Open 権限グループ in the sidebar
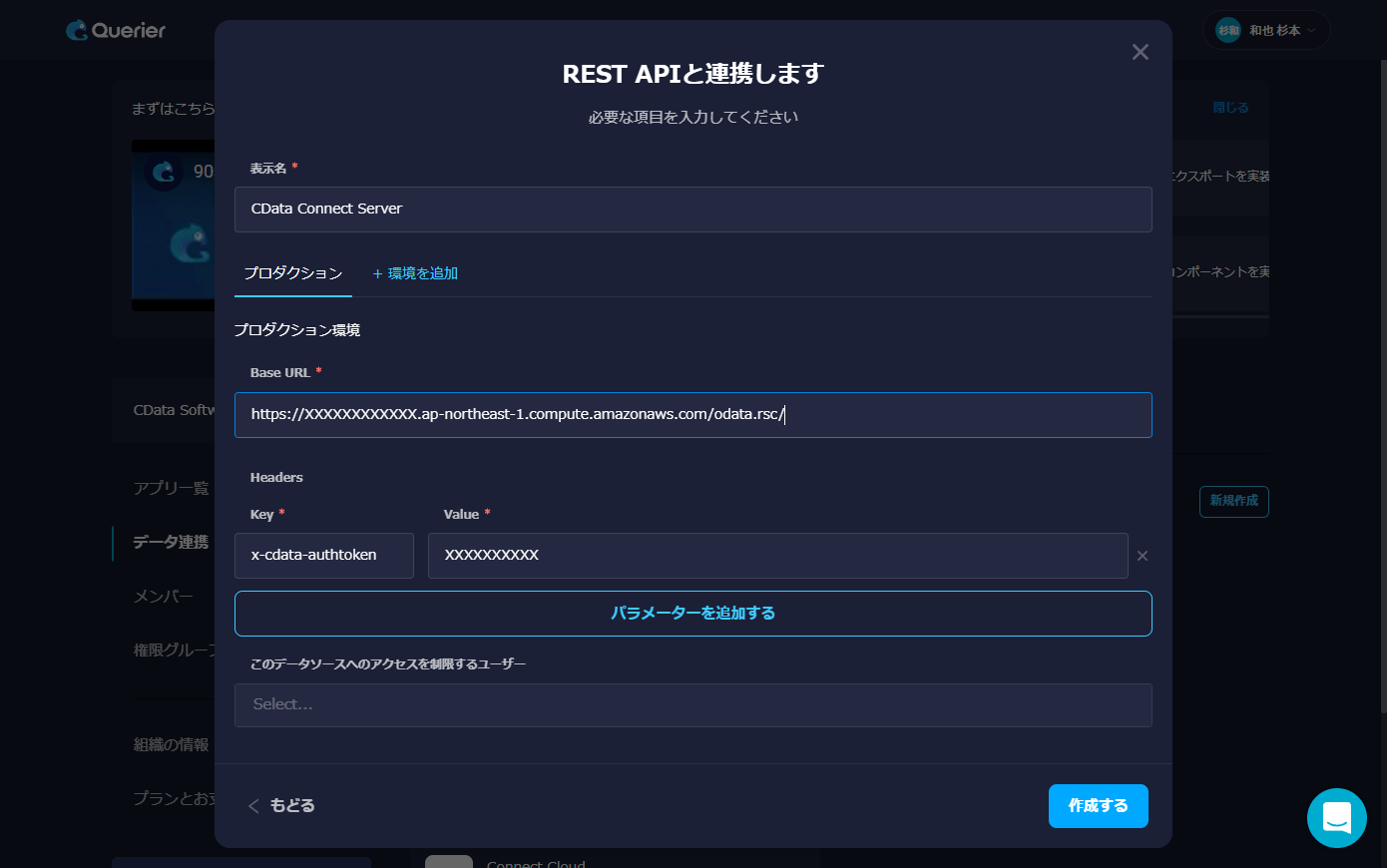Viewport: 1387px width, 868px height. click(x=174, y=650)
